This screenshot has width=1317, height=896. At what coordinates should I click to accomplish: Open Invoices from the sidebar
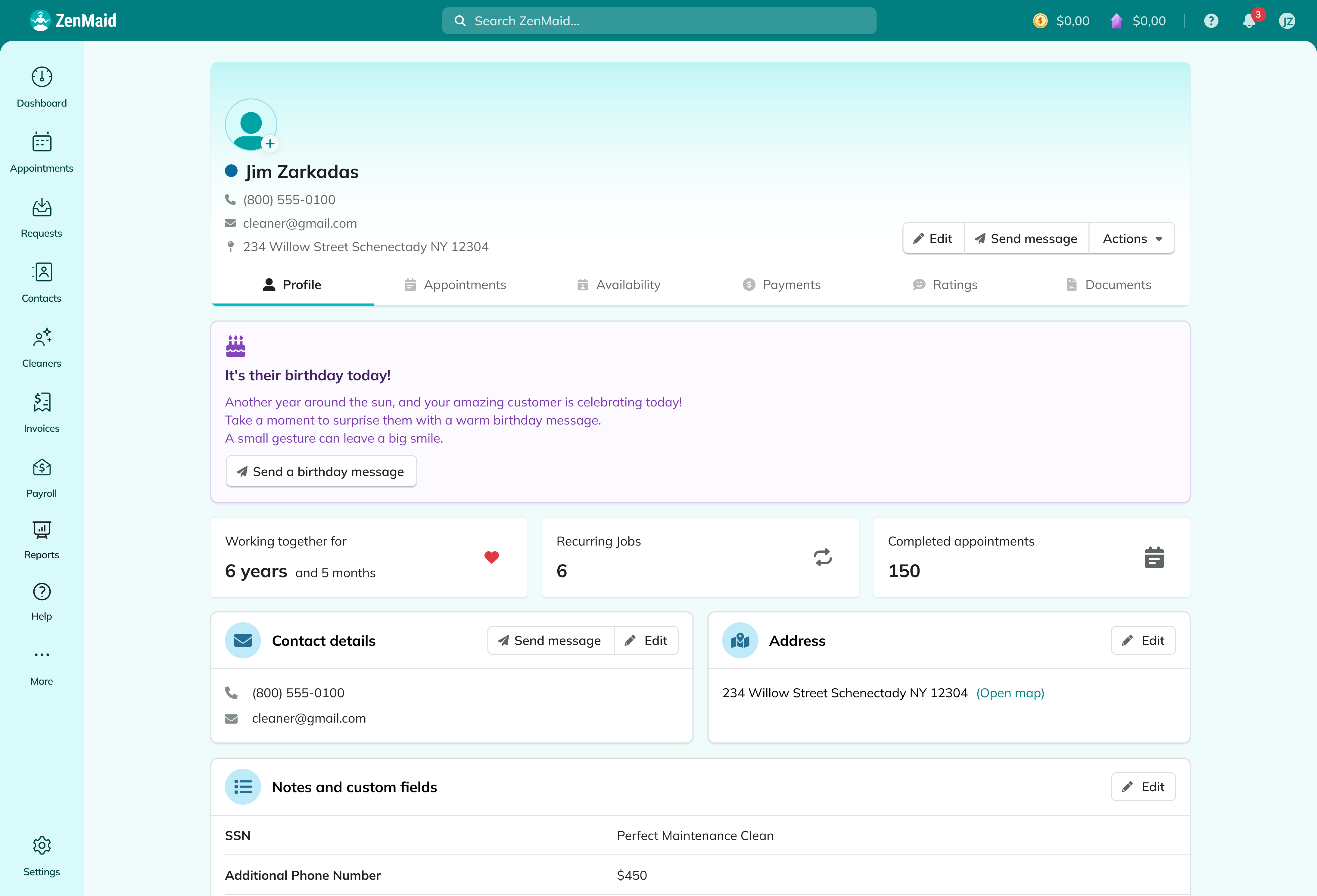click(41, 402)
